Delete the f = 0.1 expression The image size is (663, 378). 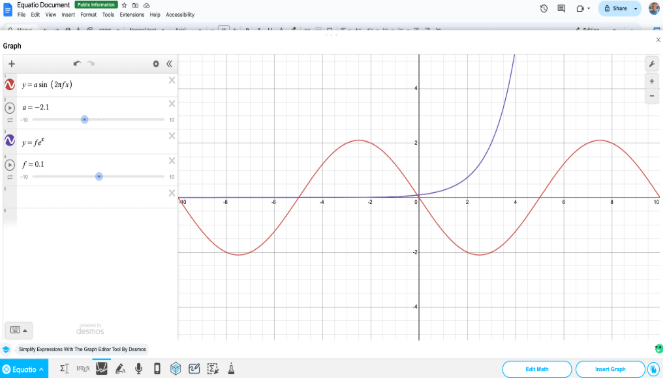[172, 161]
